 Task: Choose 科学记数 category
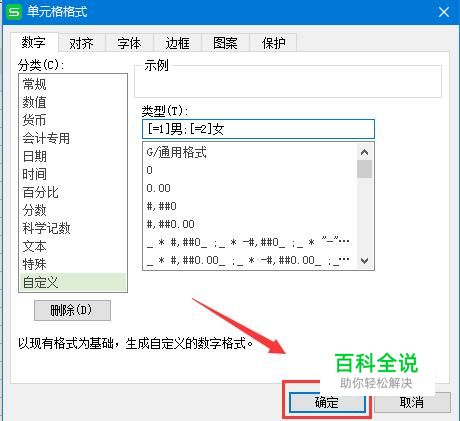click(73, 228)
